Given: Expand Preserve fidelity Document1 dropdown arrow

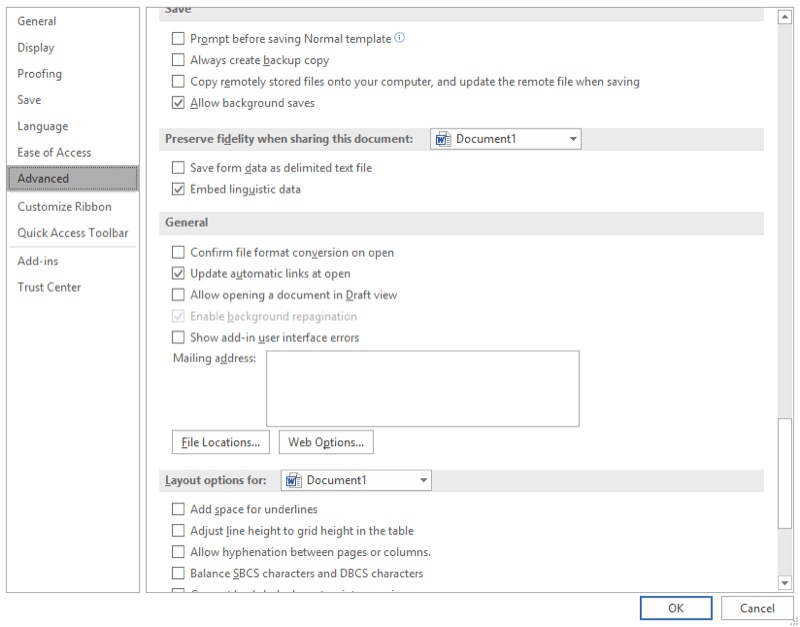Looking at the screenshot, I should [572, 139].
